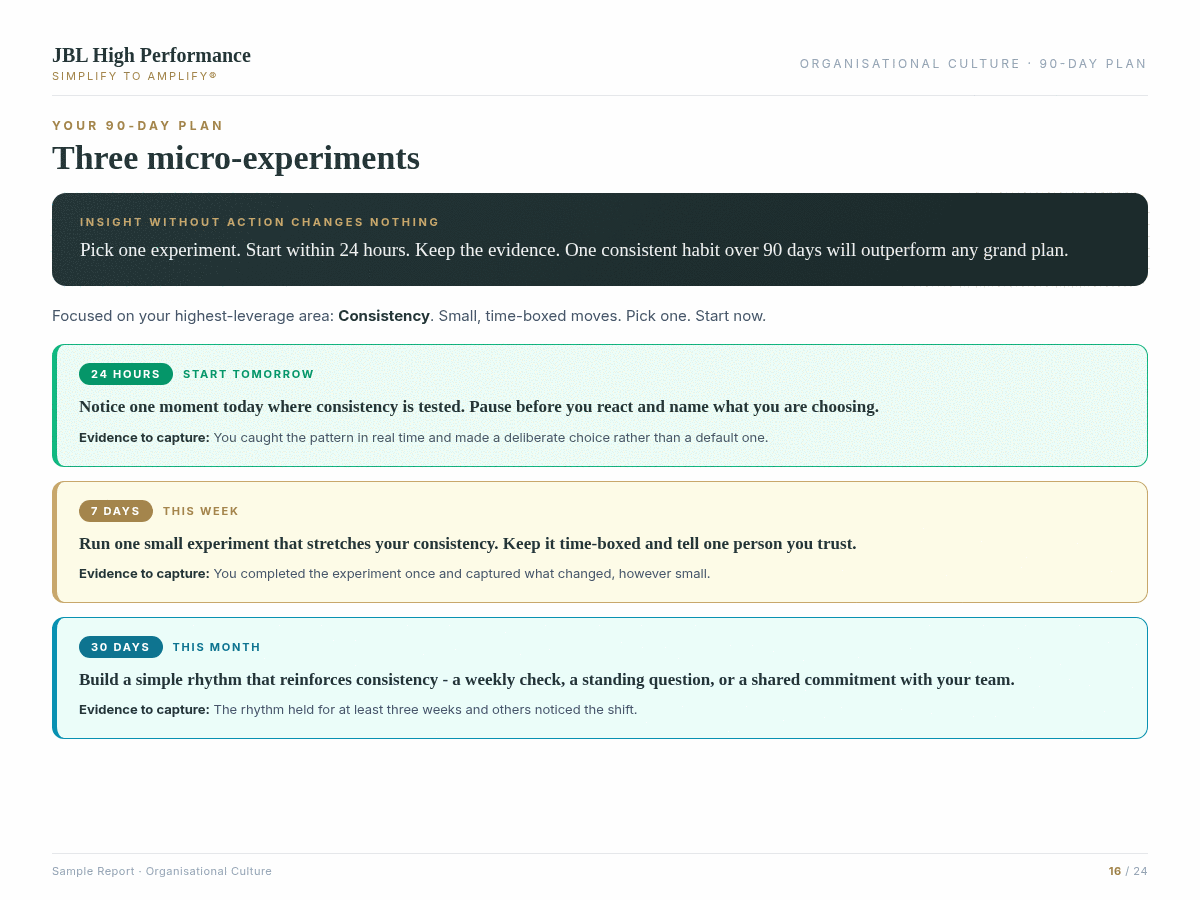Click the bold word Consistency
This screenshot has width=1200, height=900.
point(384,316)
